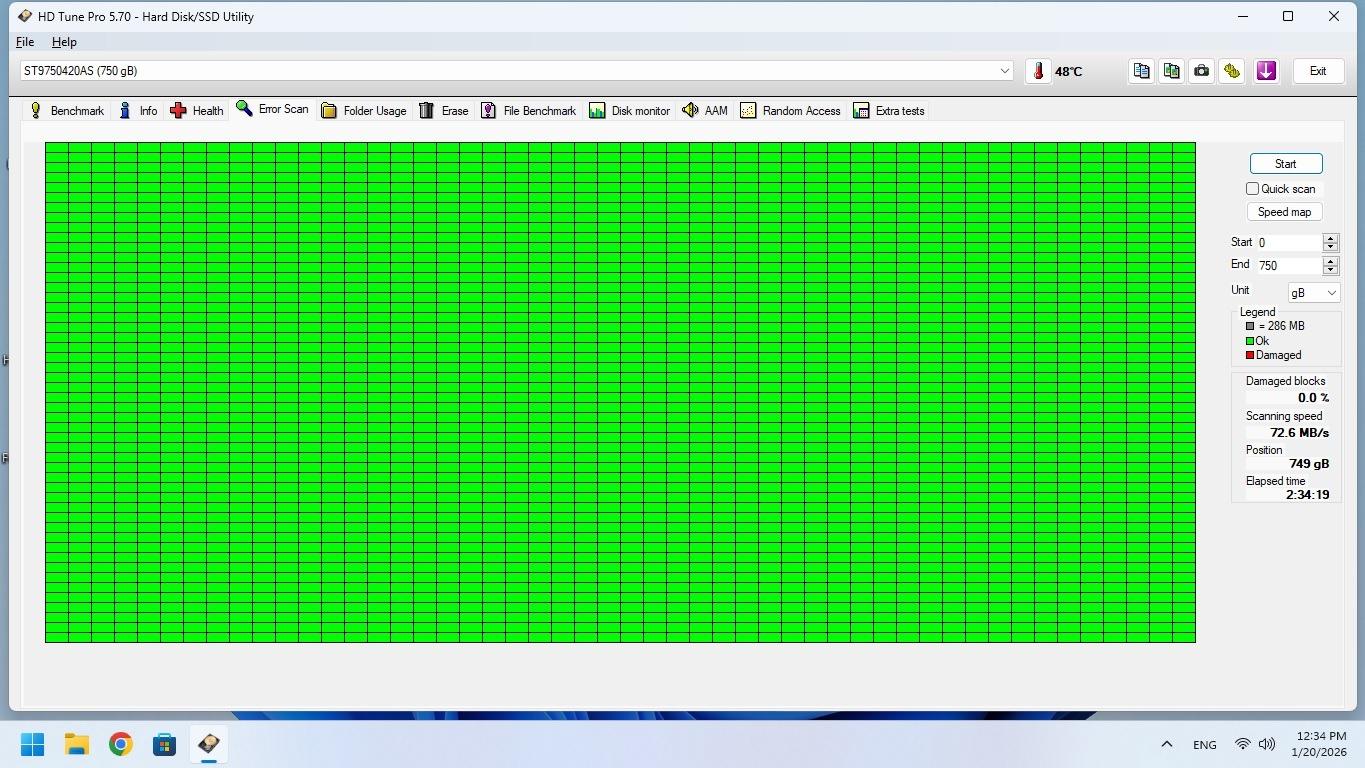Click the HD Tune Pro title bar icon

pos(24,16)
